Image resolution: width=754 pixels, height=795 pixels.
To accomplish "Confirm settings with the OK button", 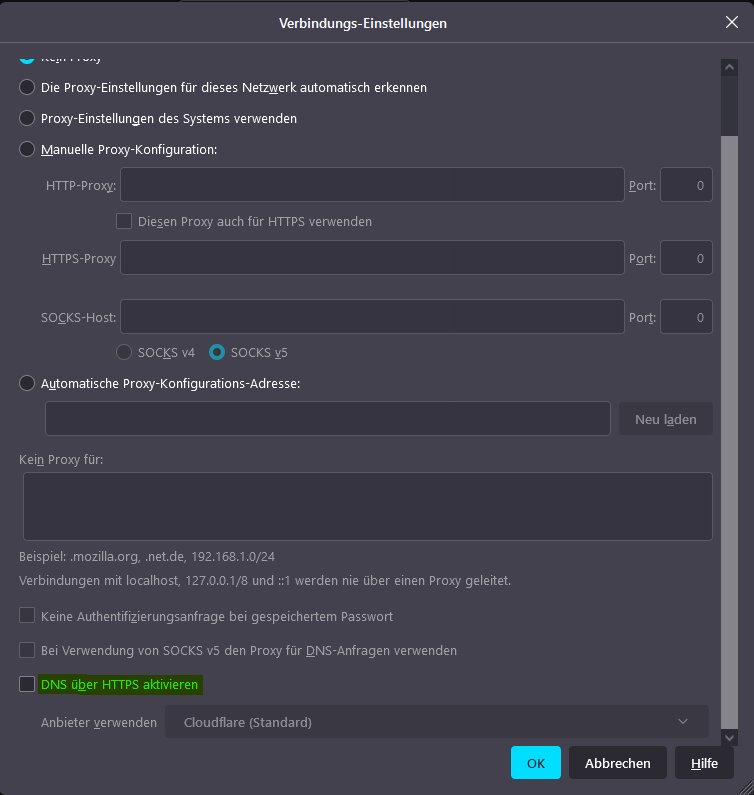I will point(536,763).
